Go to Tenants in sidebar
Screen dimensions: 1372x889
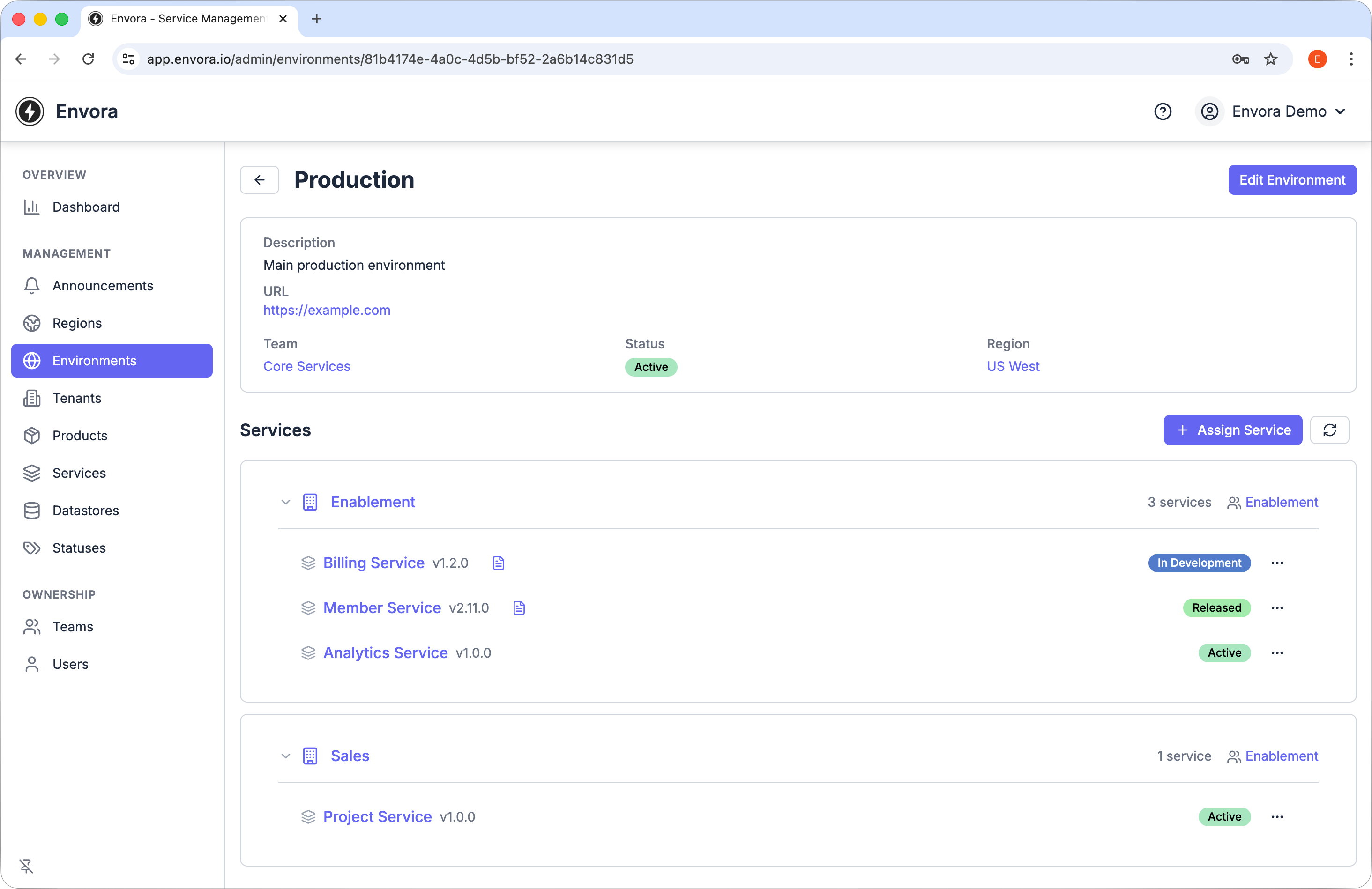(x=112, y=398)
